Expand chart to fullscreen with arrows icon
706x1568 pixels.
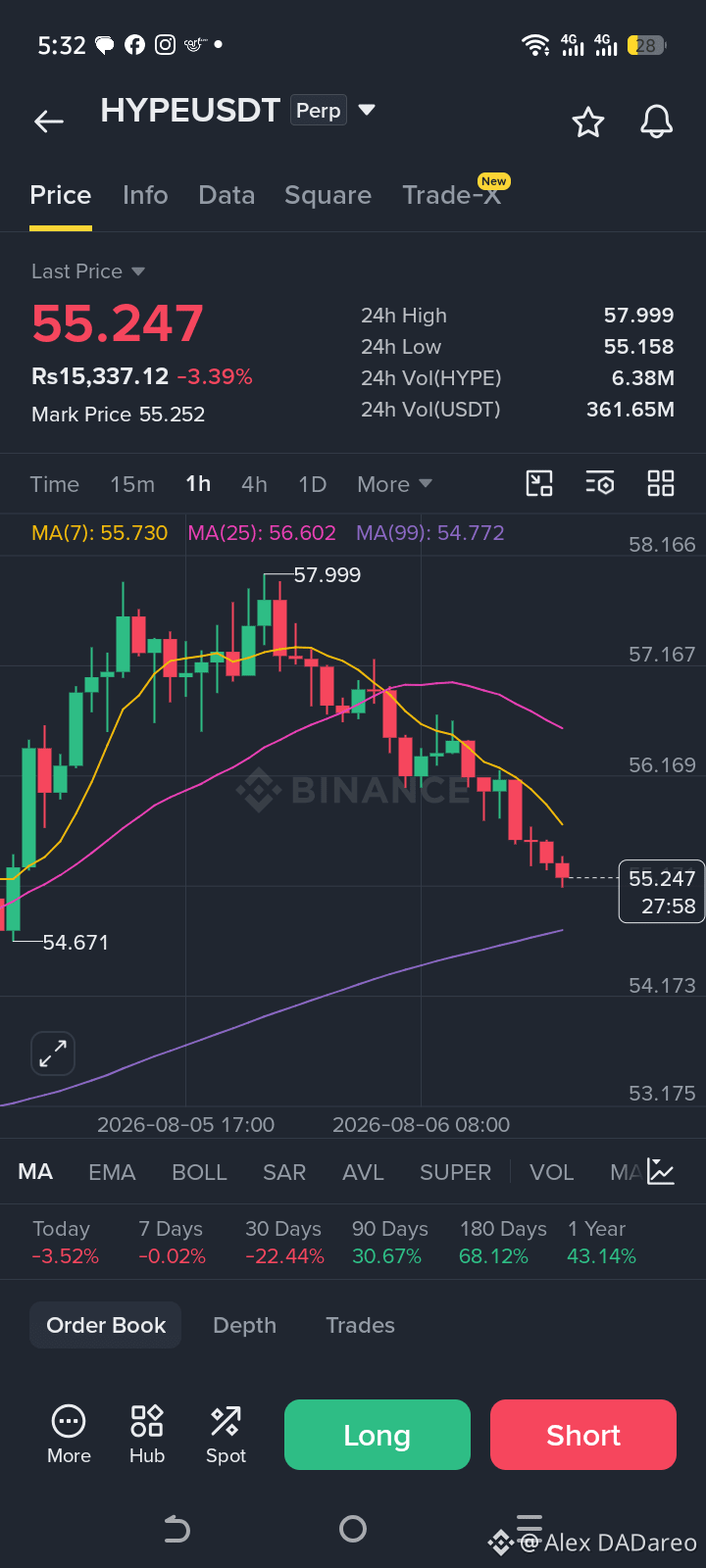click(x=53, y=1054)
